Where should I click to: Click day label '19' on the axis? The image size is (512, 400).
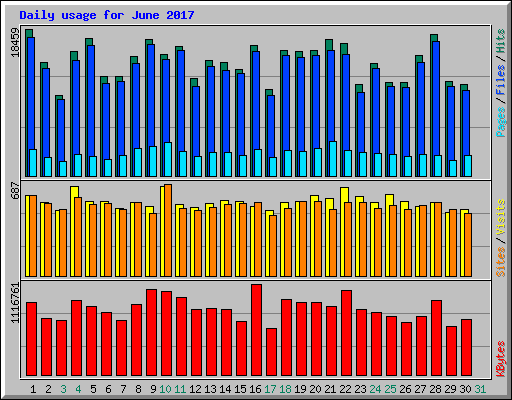click(300, 389)
